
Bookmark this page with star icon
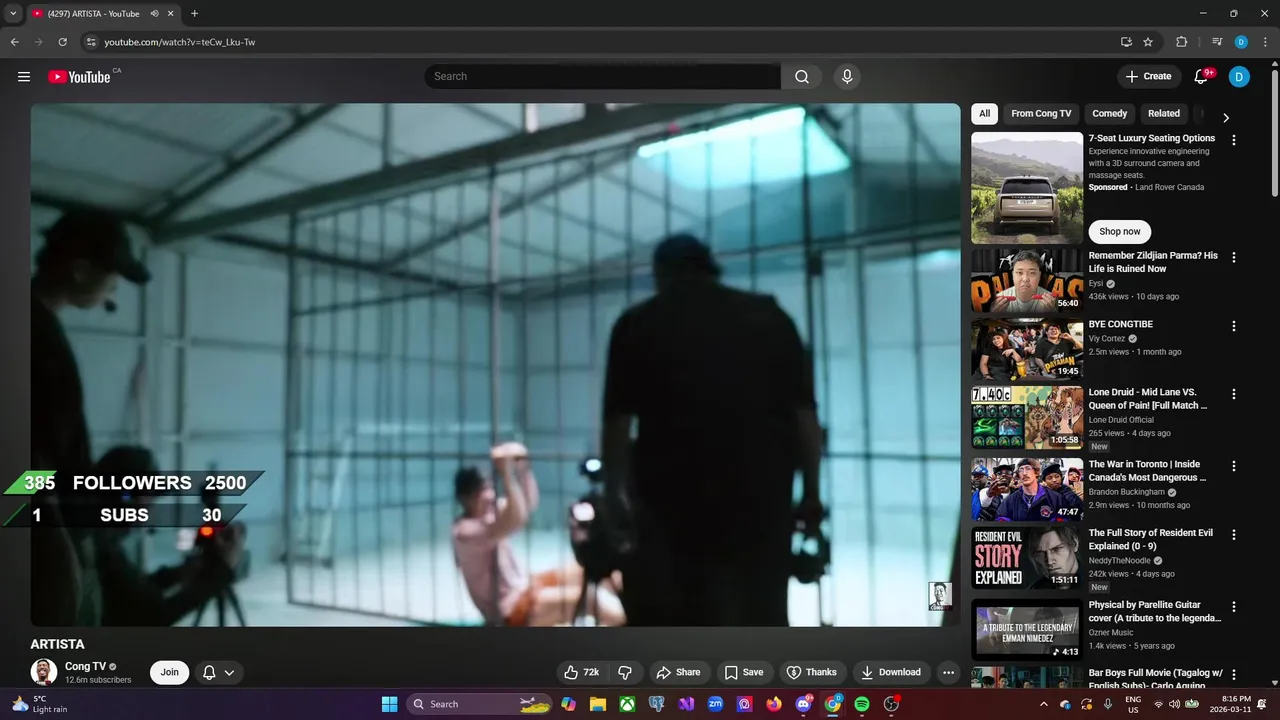click(1148, 42)
